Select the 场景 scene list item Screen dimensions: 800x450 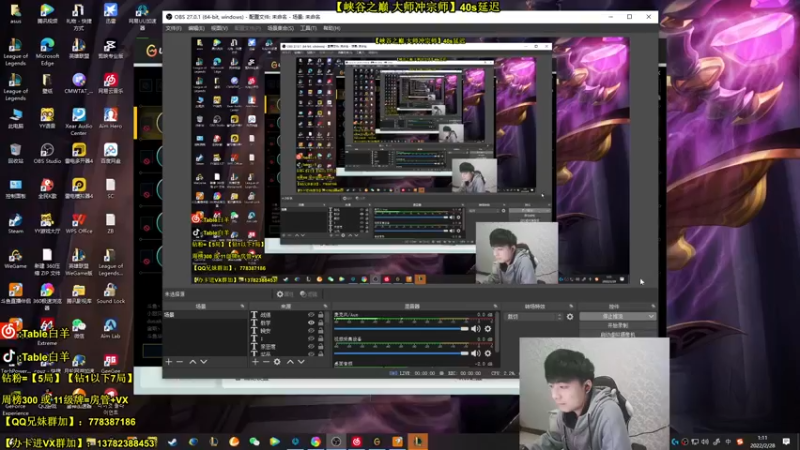205,315
